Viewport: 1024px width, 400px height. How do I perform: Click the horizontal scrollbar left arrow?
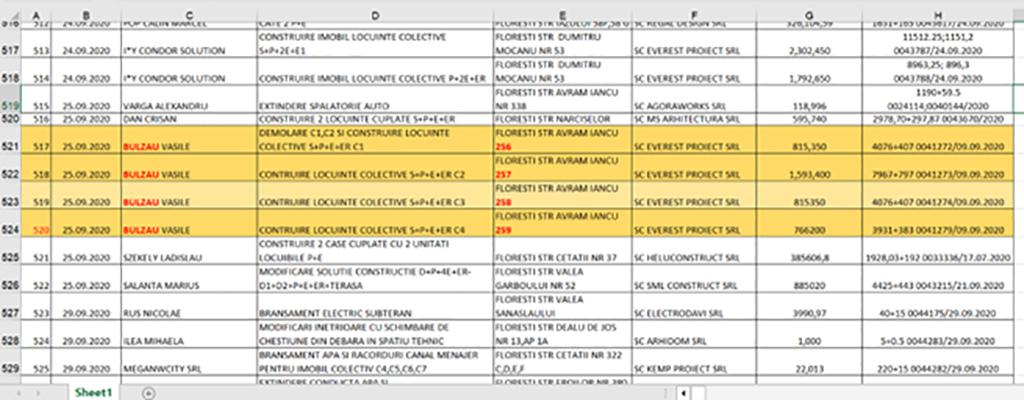click(683, 393)
